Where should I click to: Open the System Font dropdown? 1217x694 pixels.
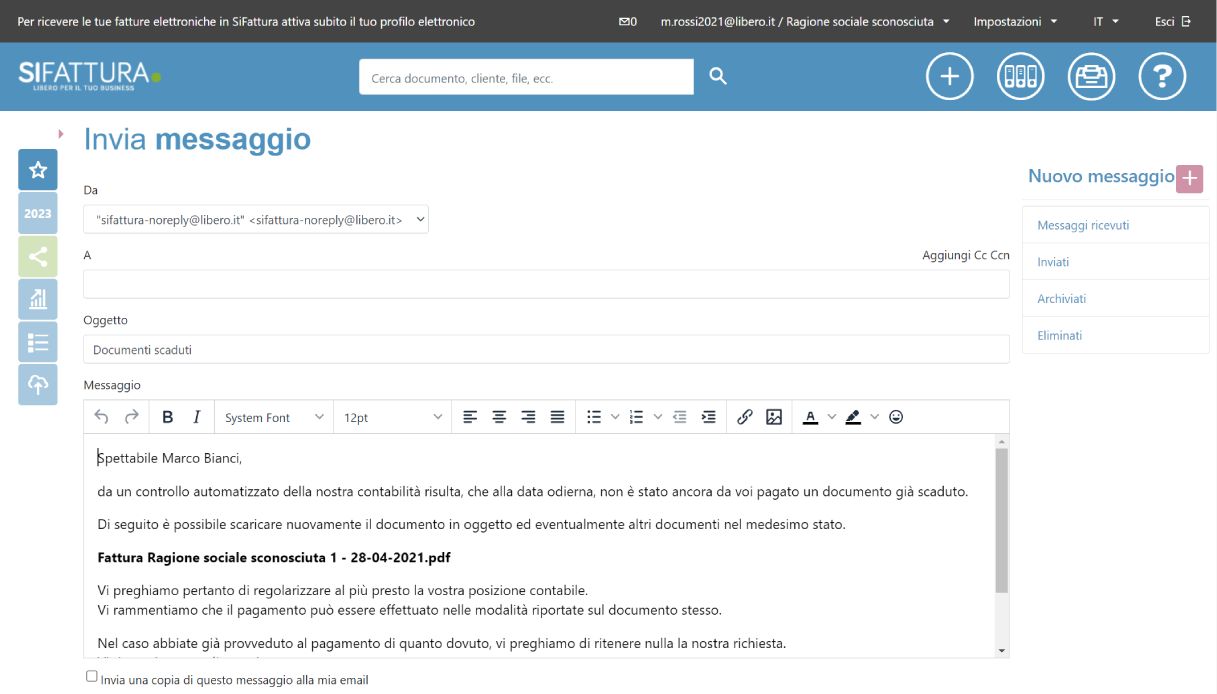click(x=275, y=417)
